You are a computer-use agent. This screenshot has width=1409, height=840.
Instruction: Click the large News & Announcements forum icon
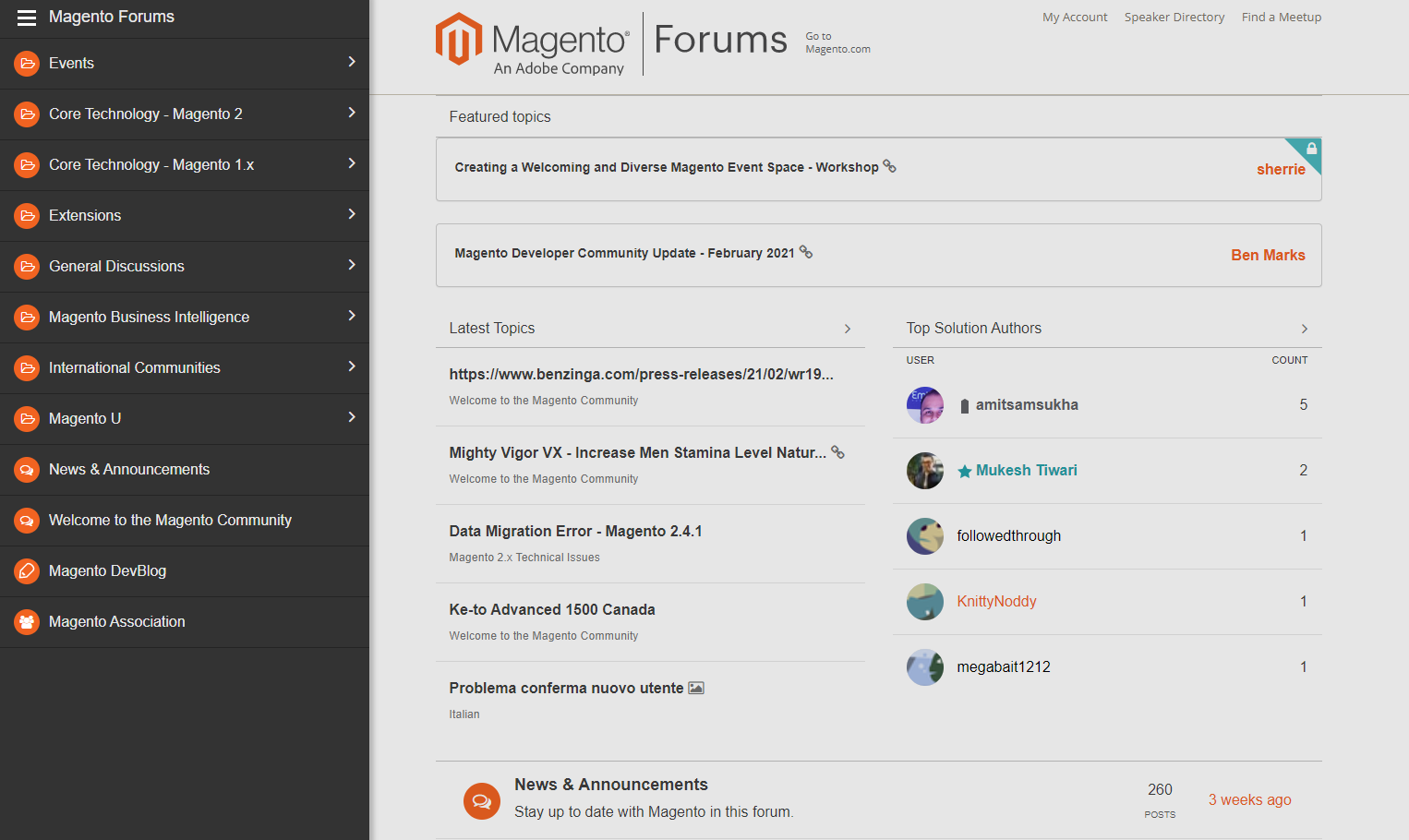point(481,801)
